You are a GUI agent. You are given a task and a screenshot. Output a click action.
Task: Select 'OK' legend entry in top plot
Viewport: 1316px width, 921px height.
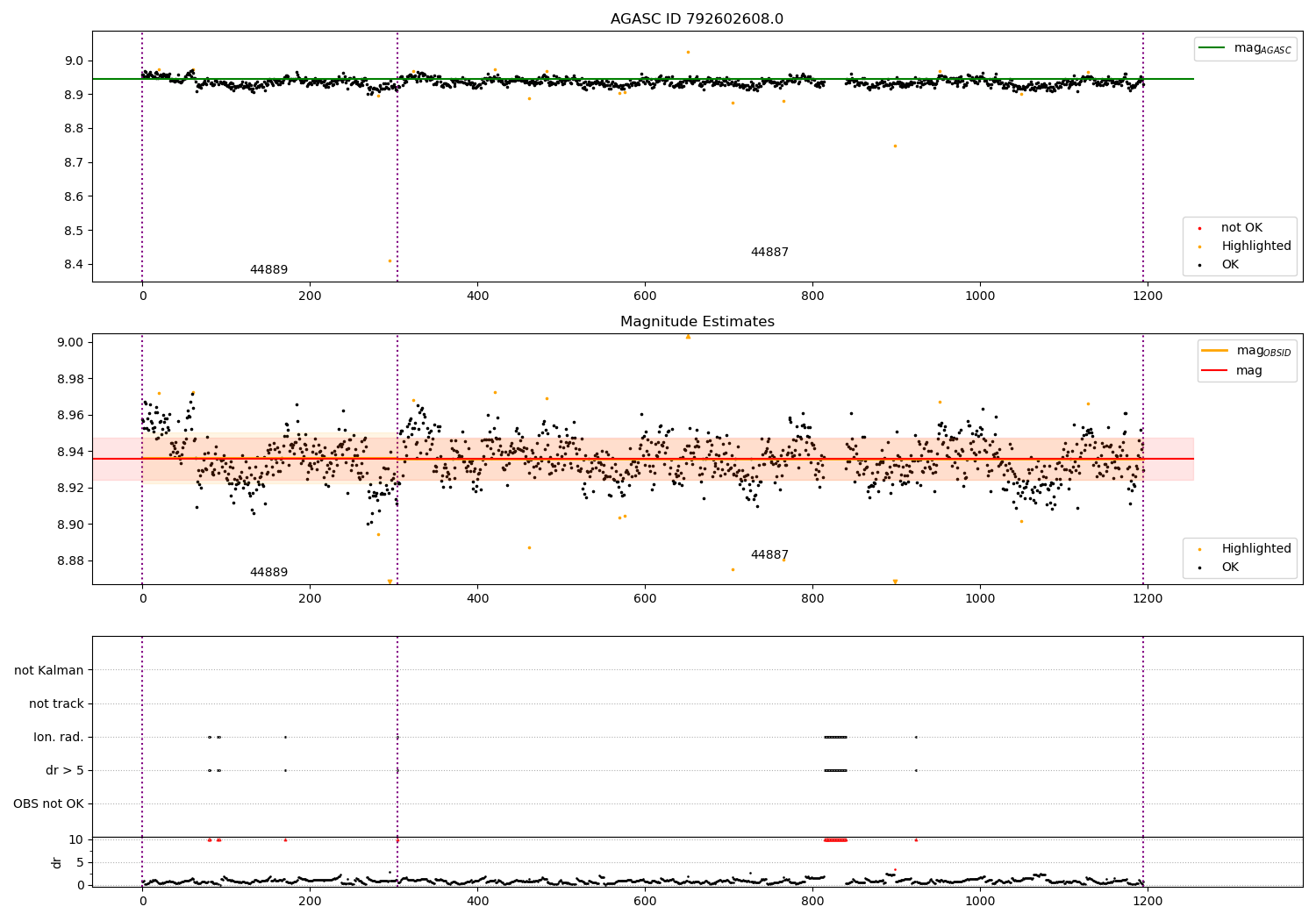tap(1230, 265)
